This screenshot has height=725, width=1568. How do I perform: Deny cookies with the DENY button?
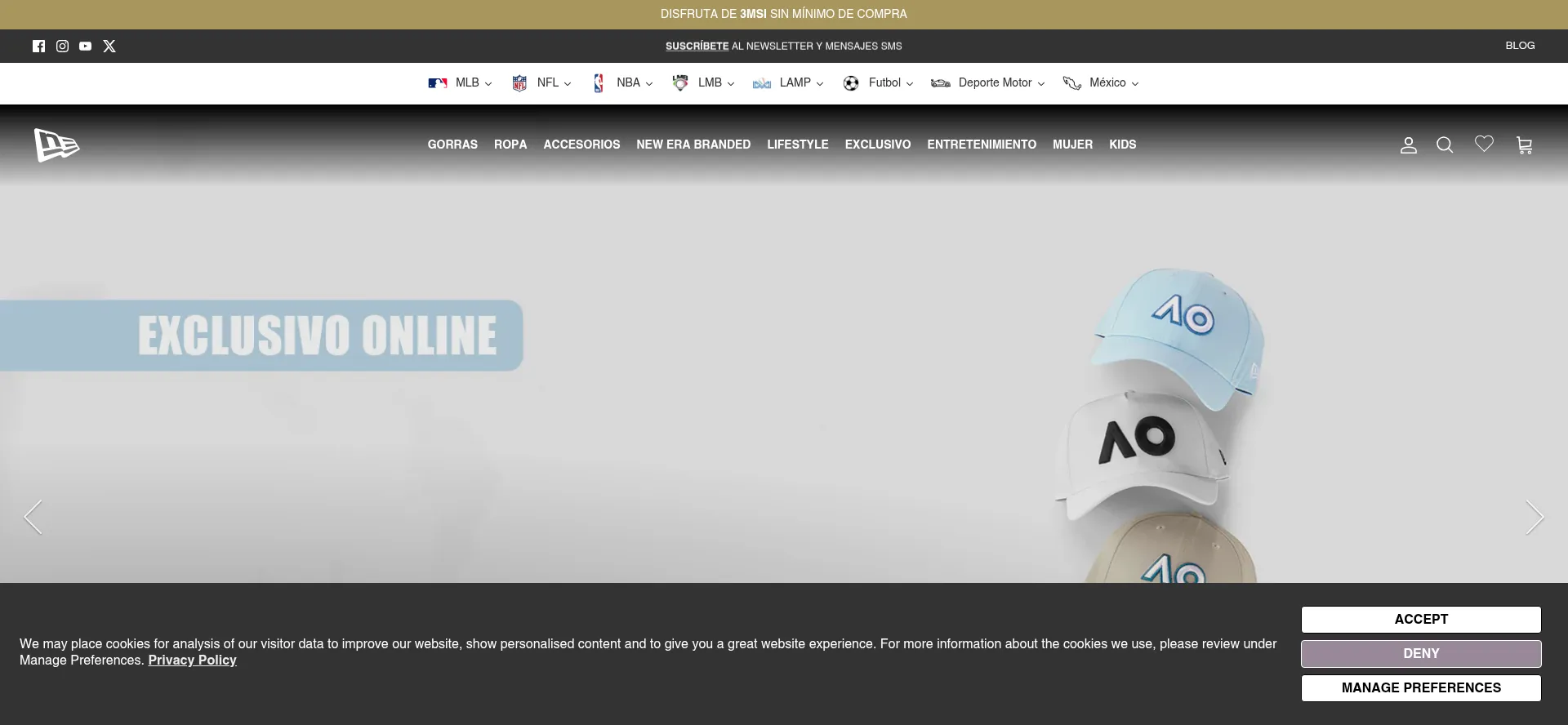point(1421,654)
